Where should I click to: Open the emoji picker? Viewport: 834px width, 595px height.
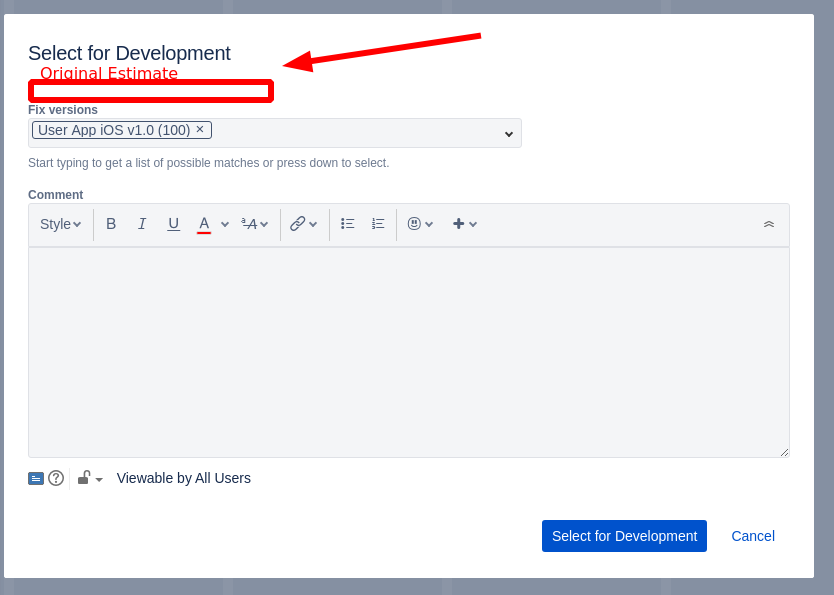(x=415, y=223)
